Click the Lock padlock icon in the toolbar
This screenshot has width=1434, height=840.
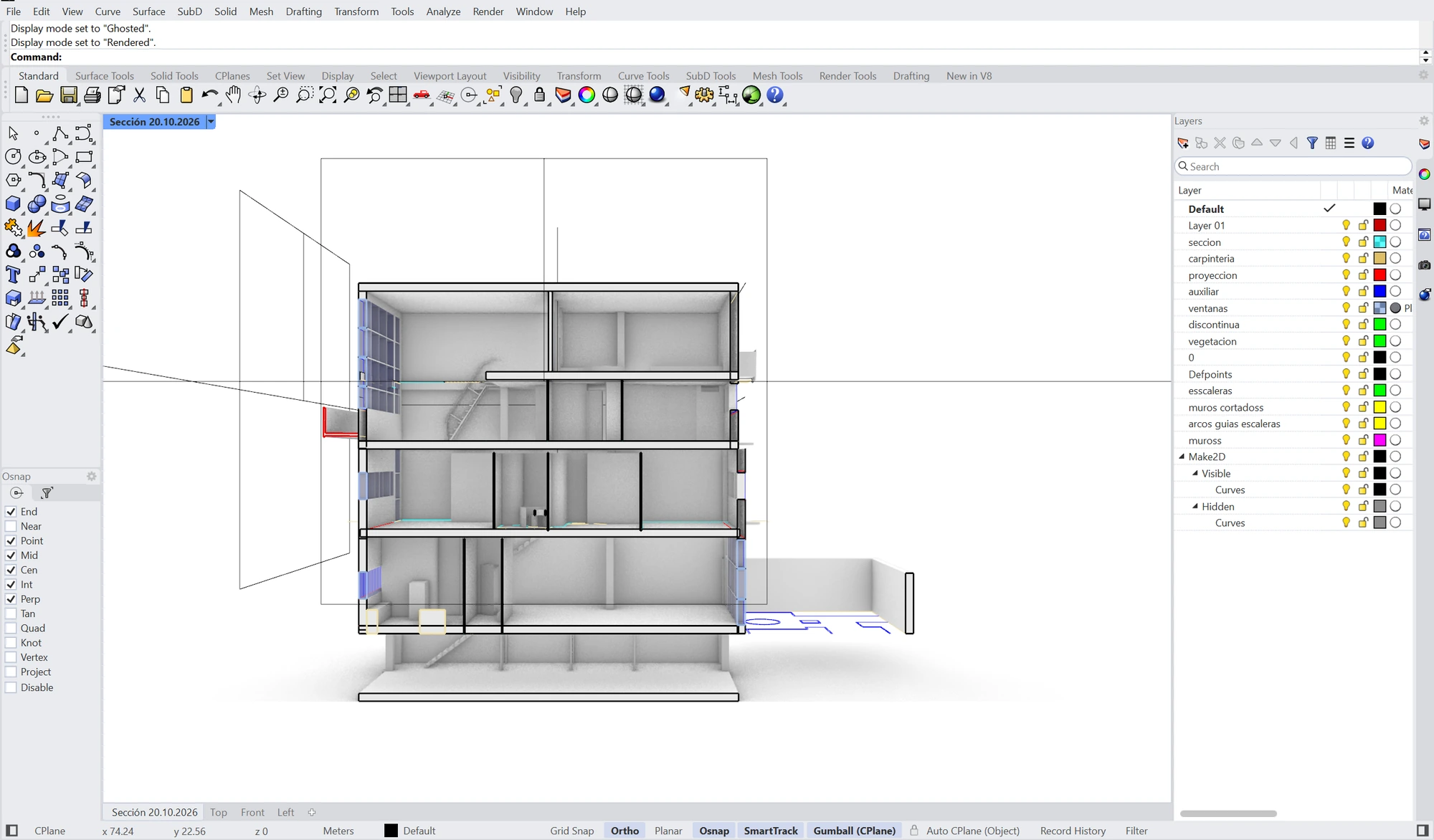539,95
